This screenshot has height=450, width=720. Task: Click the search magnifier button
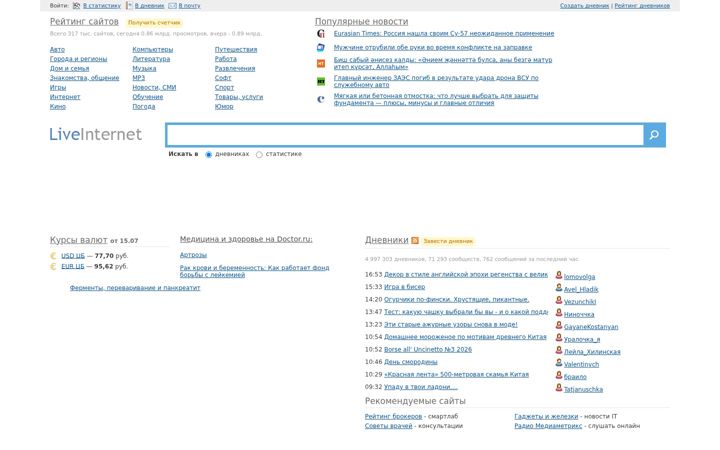[x=654, y=135]
